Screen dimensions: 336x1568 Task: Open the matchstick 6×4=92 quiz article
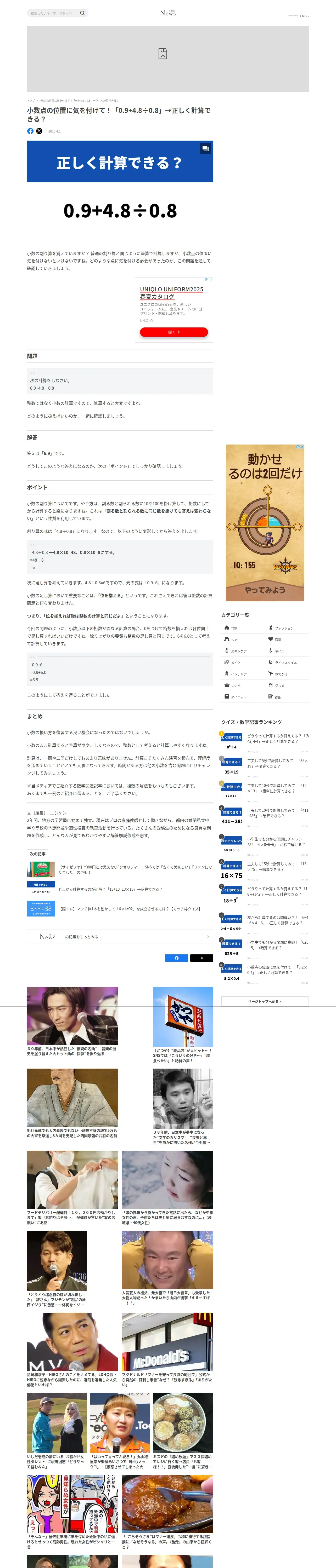120,909
